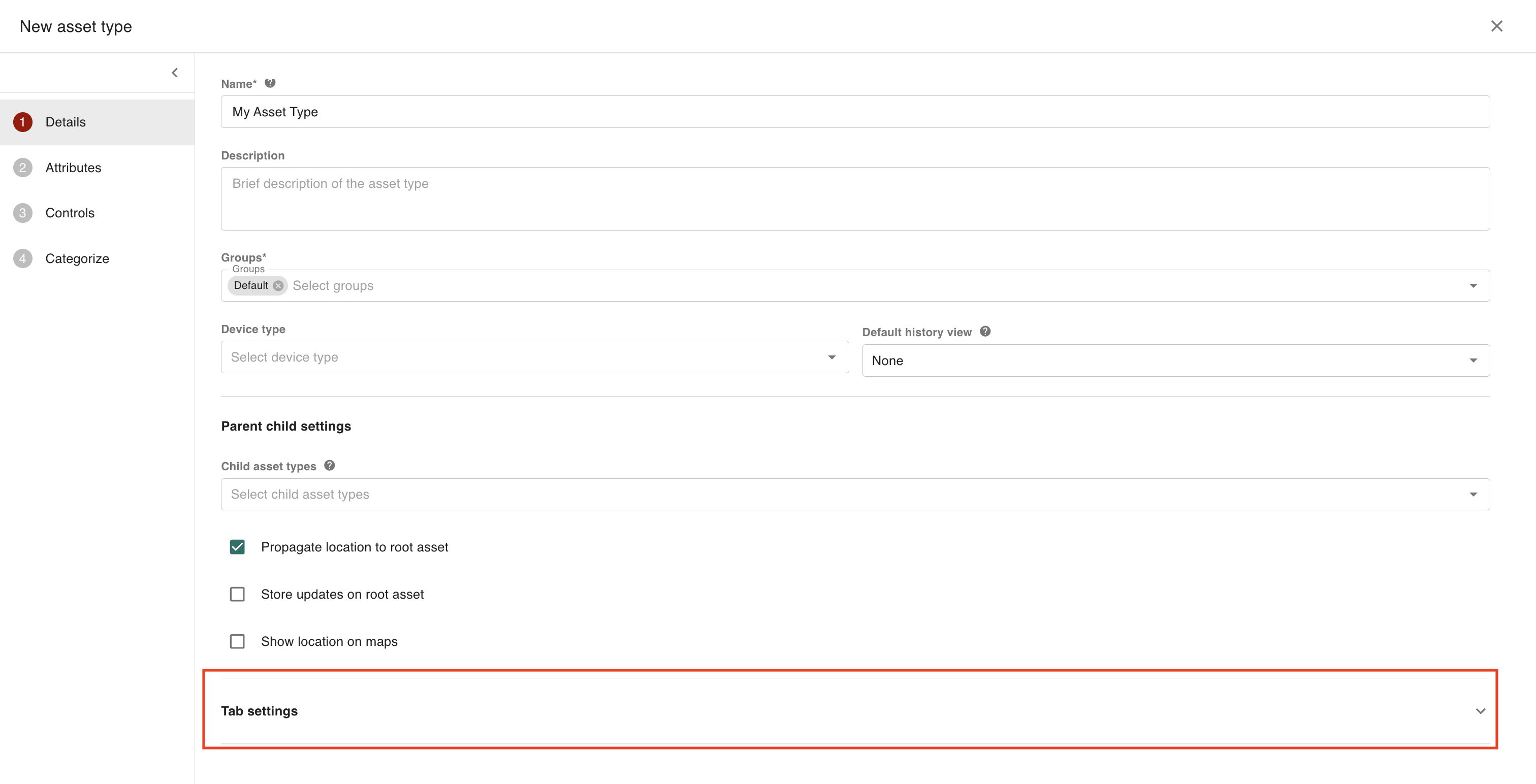The image size is (1536, 784).
Task: Click help icon next to Child asset types
Action: (x=329, y=466)
